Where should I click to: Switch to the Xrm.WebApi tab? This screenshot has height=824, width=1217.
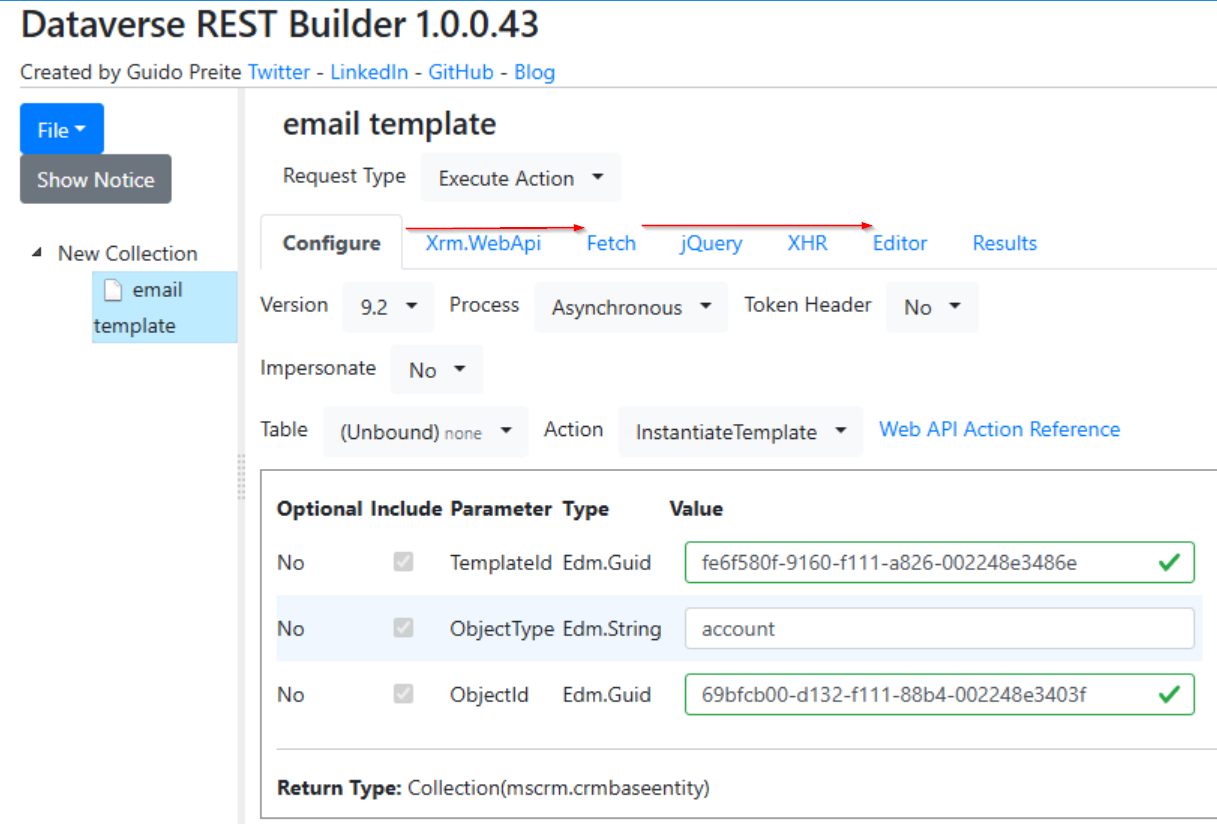point(483,243)
